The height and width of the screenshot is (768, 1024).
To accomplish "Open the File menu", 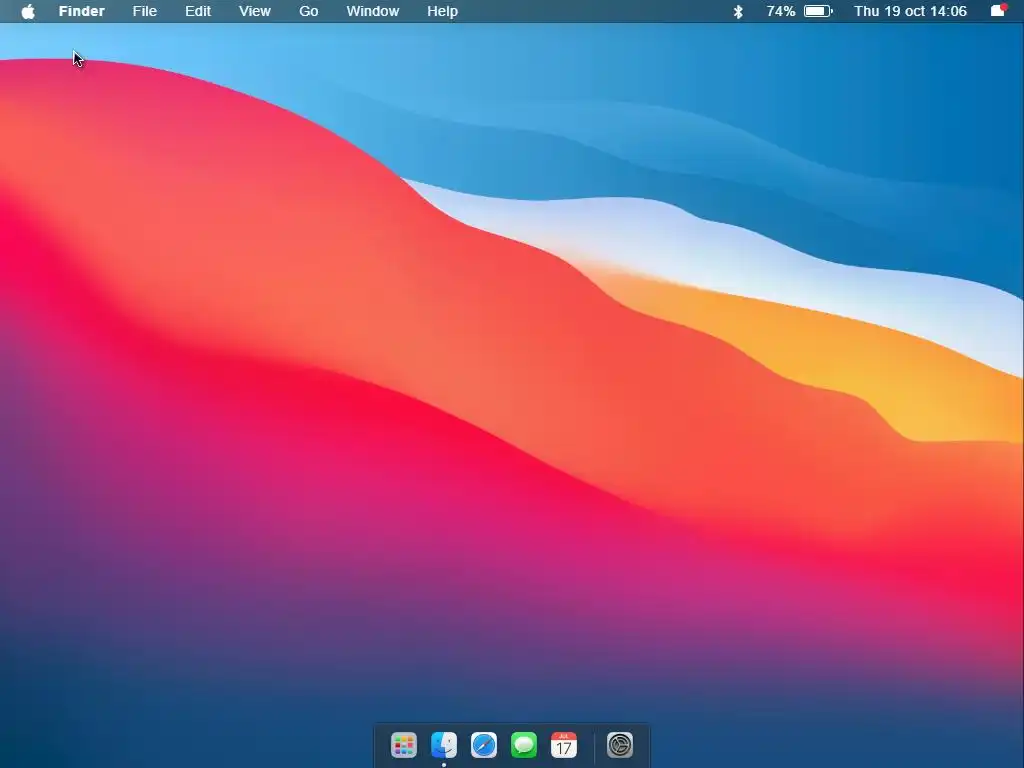I will (144, 11).
